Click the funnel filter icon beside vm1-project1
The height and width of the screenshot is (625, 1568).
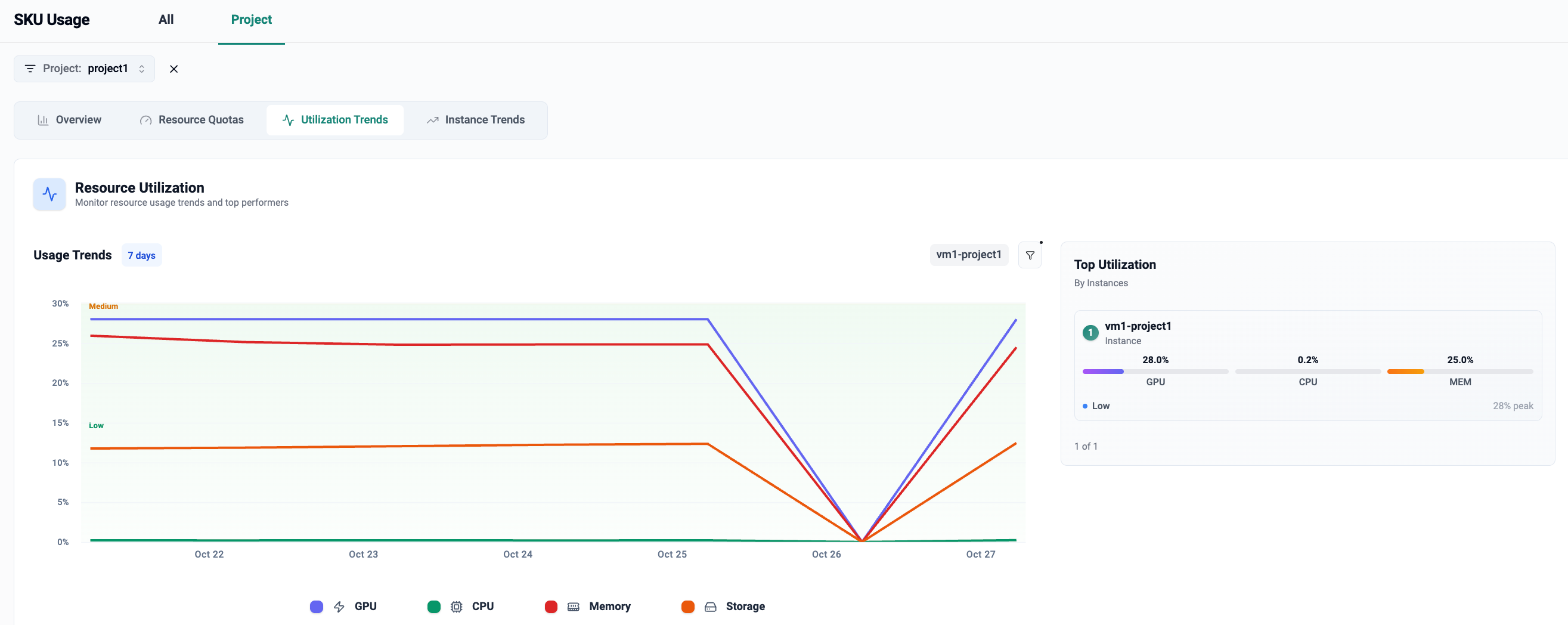click(x=1029, y=255)
